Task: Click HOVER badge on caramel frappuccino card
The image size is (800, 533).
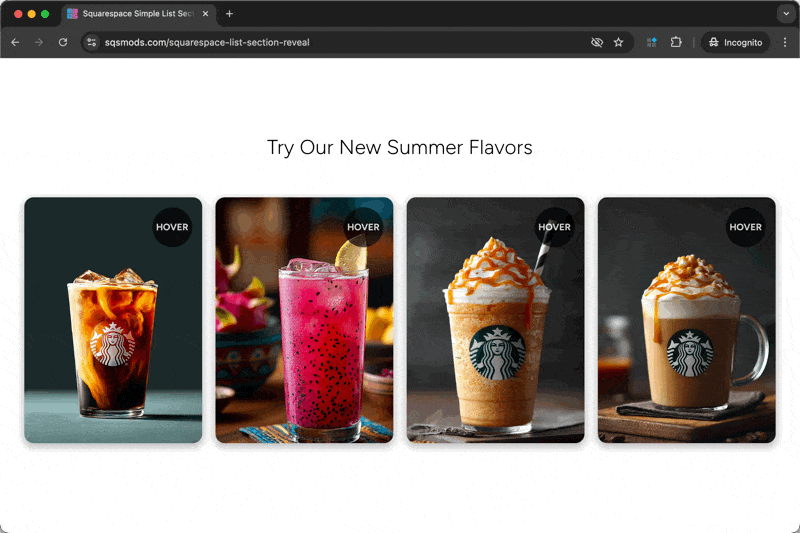Action: coord(555,227)
